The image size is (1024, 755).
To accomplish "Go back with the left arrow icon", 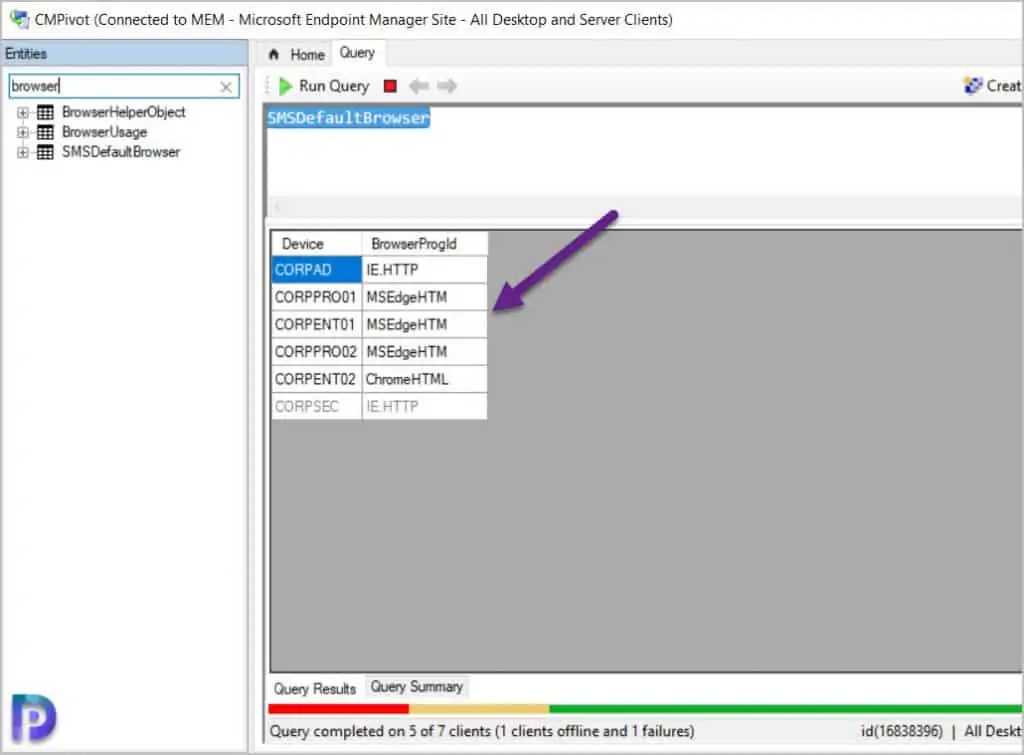I will click(419, 86).
